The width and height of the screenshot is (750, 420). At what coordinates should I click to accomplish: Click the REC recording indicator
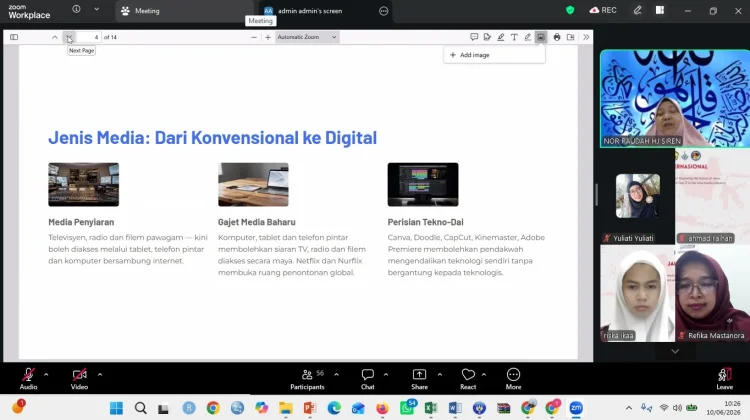(603, 10)
